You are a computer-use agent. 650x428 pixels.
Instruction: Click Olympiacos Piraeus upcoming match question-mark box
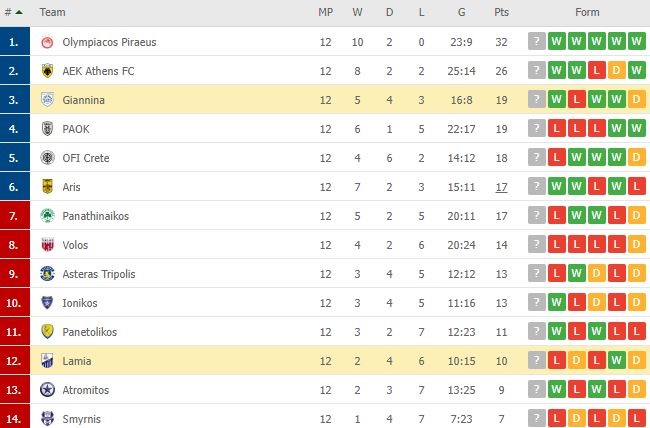538,42
